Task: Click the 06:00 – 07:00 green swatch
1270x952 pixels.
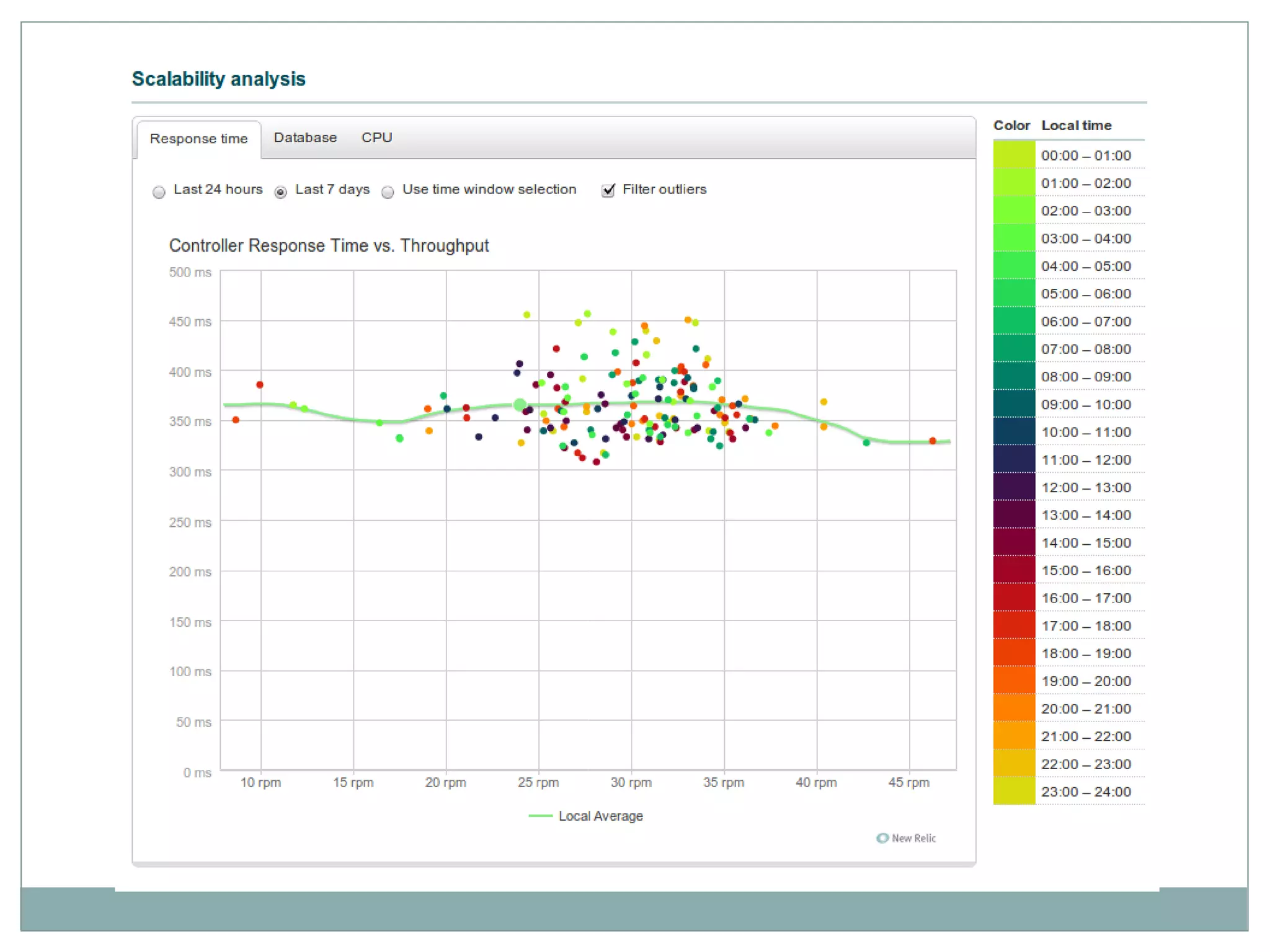Action: [x=1014, y=321]
